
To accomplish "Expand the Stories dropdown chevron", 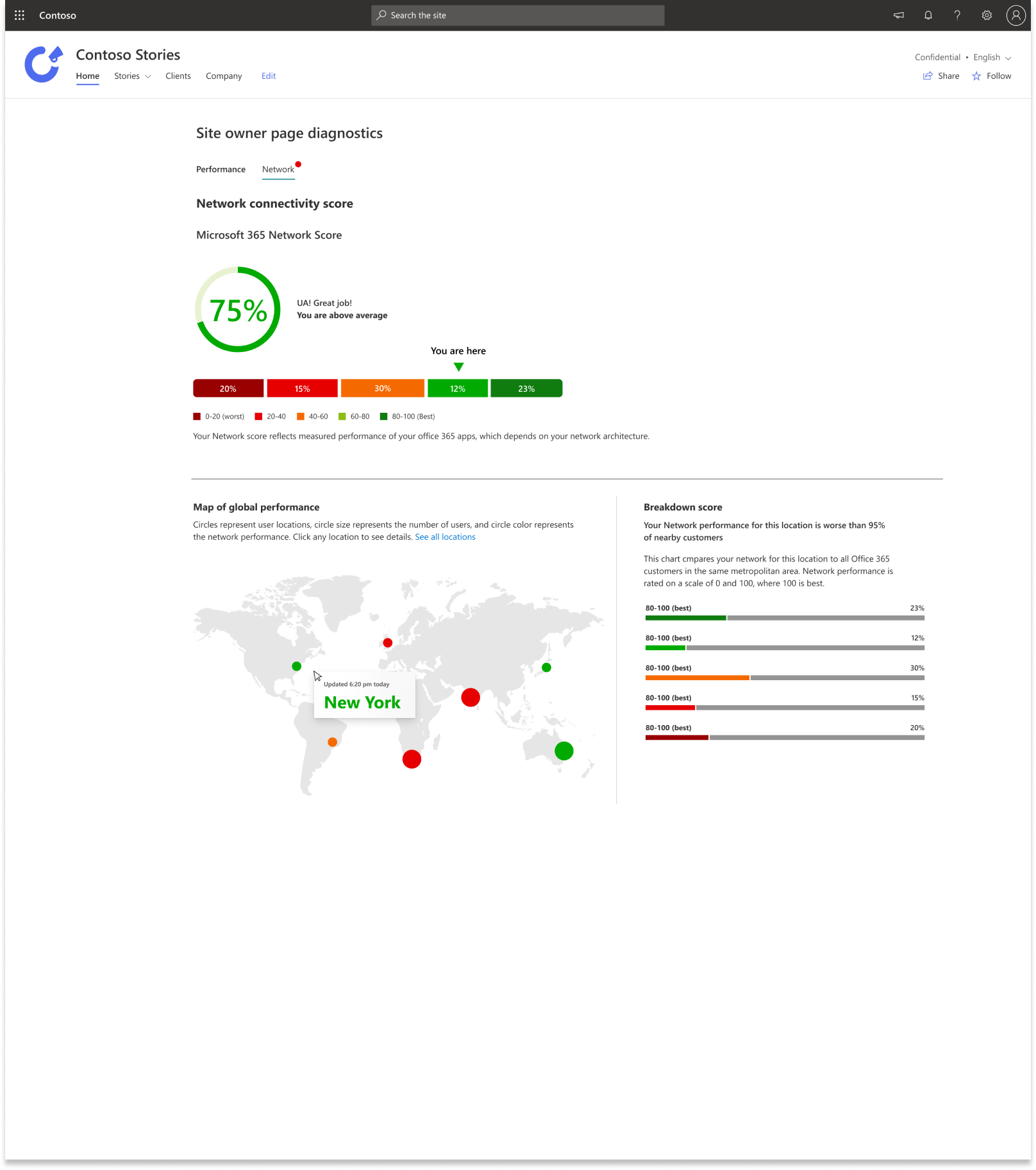I will (x=148, y=76).
